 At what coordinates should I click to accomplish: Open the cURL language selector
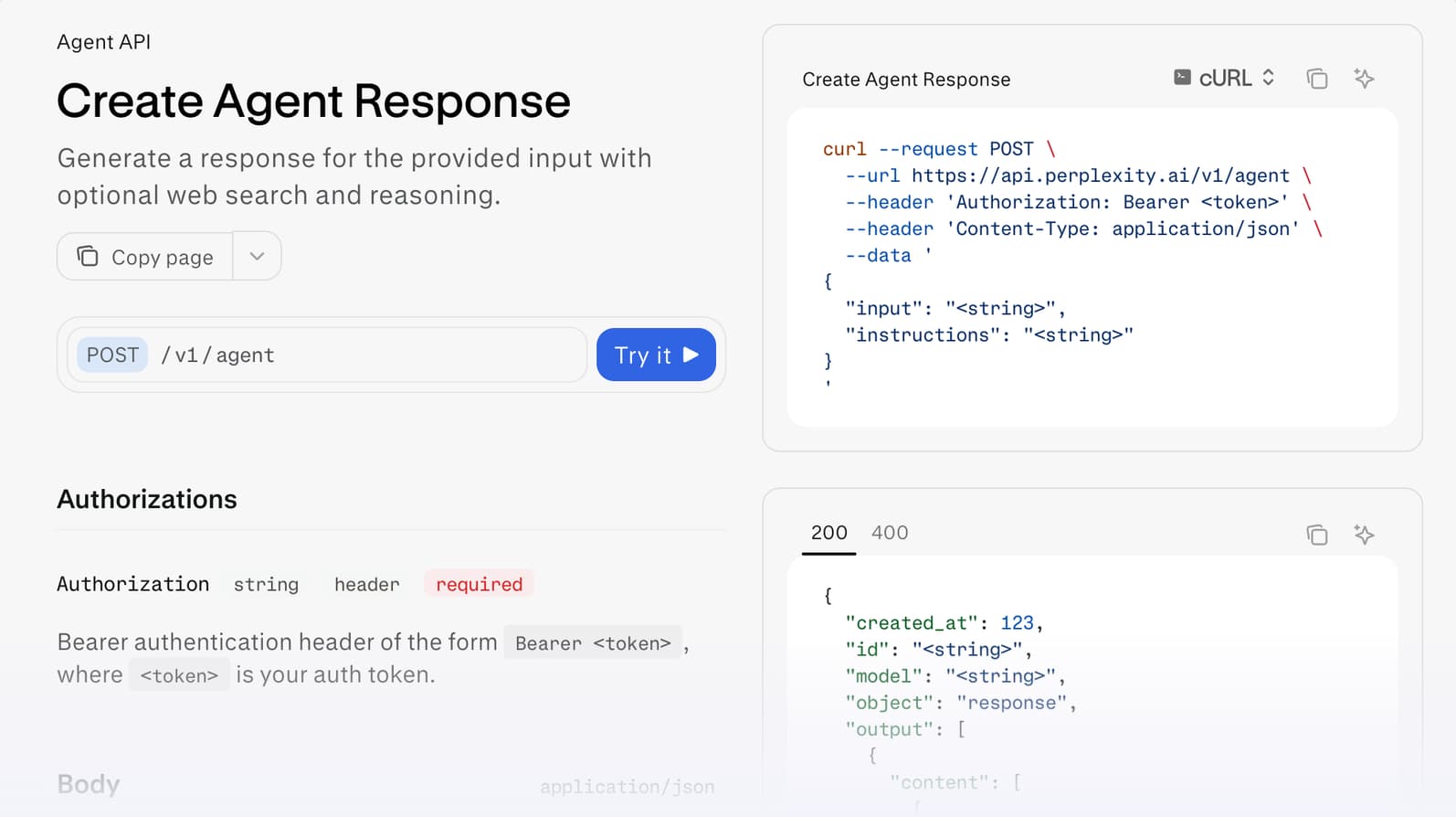[x=1224, y=79]
